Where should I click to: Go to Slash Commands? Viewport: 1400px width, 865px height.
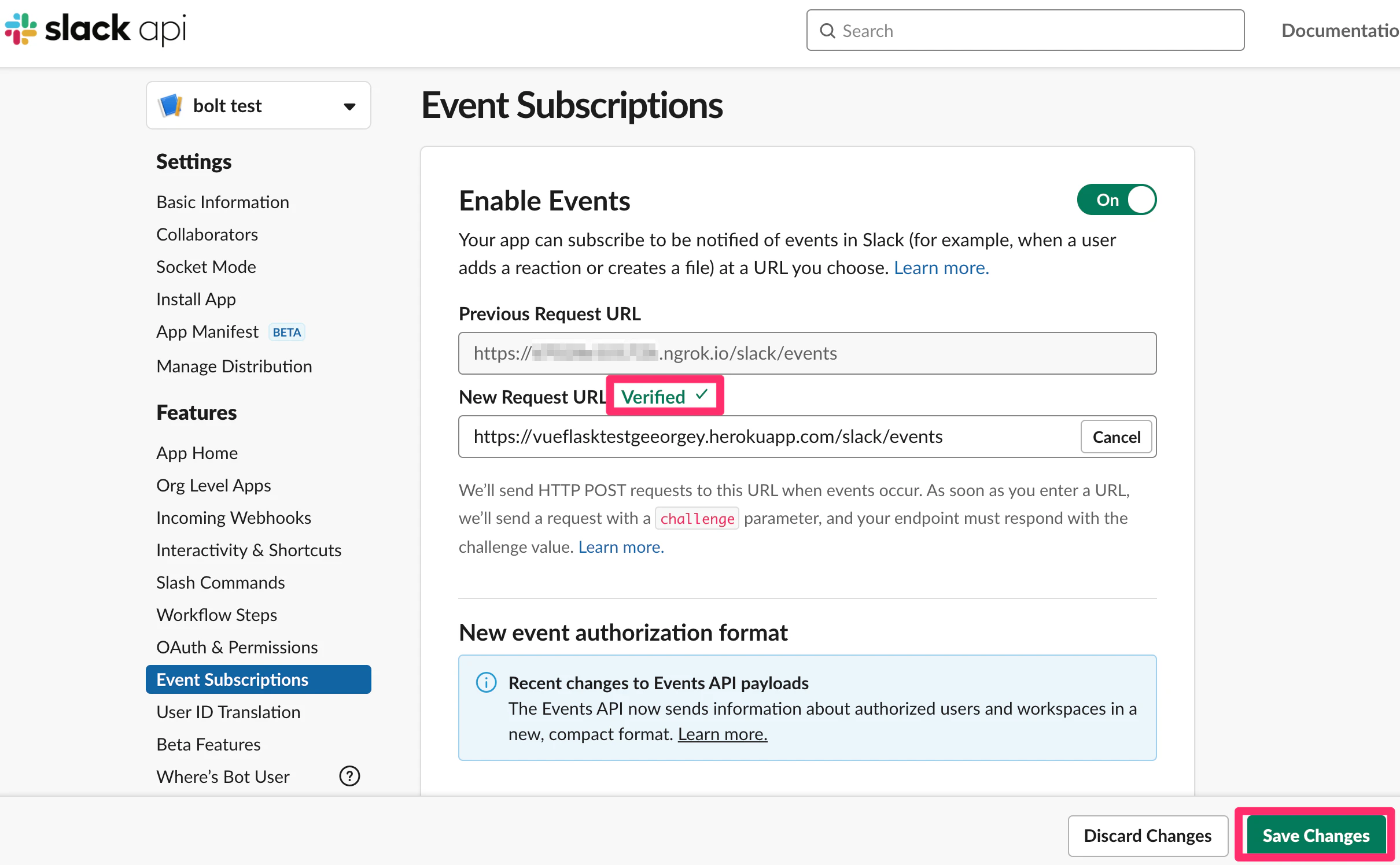coord(220,582)
